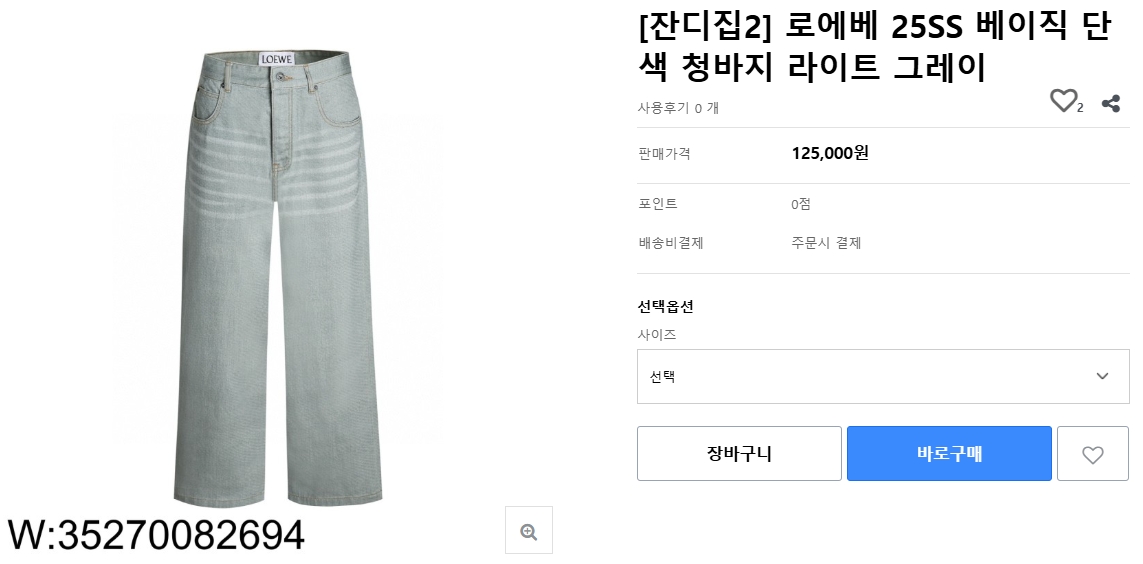Click the share icon beside the title
The height and width of the screenshot is (564, 1143).
point(1110,103)
